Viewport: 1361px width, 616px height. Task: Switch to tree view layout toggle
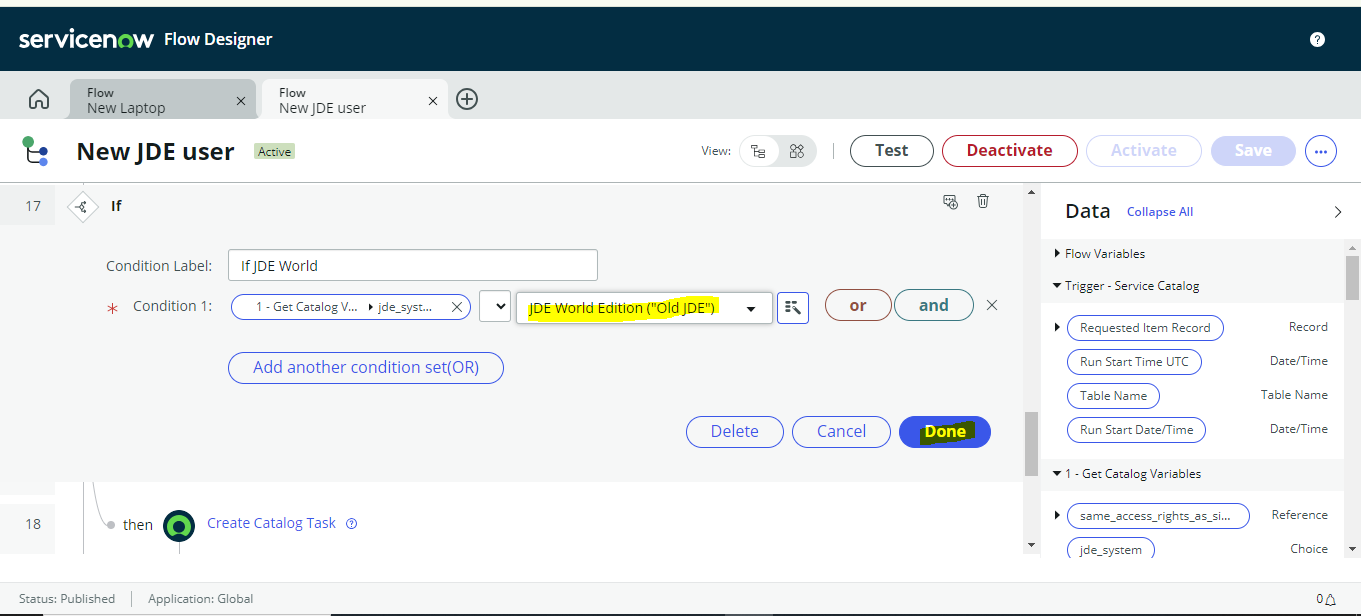[759, 151]
